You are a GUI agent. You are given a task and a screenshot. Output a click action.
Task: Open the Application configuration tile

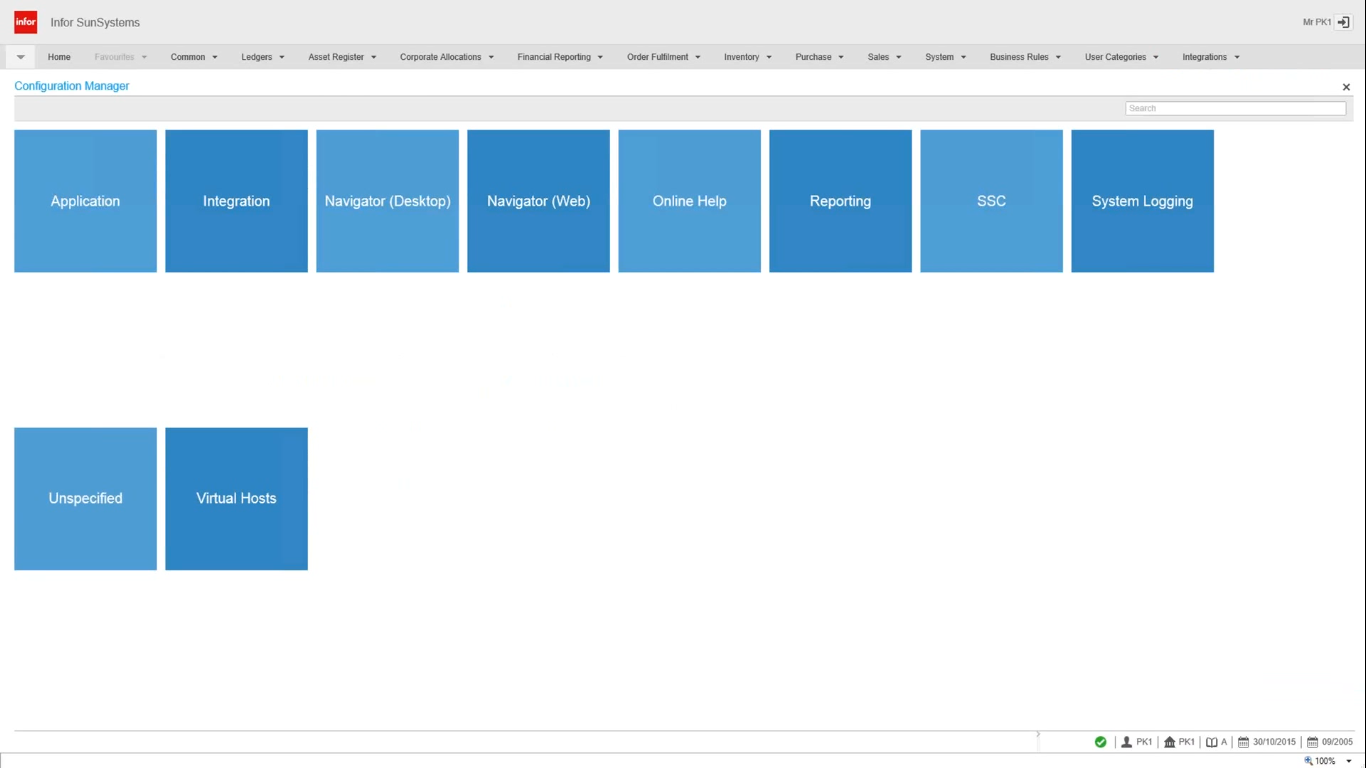coord(85,201)
